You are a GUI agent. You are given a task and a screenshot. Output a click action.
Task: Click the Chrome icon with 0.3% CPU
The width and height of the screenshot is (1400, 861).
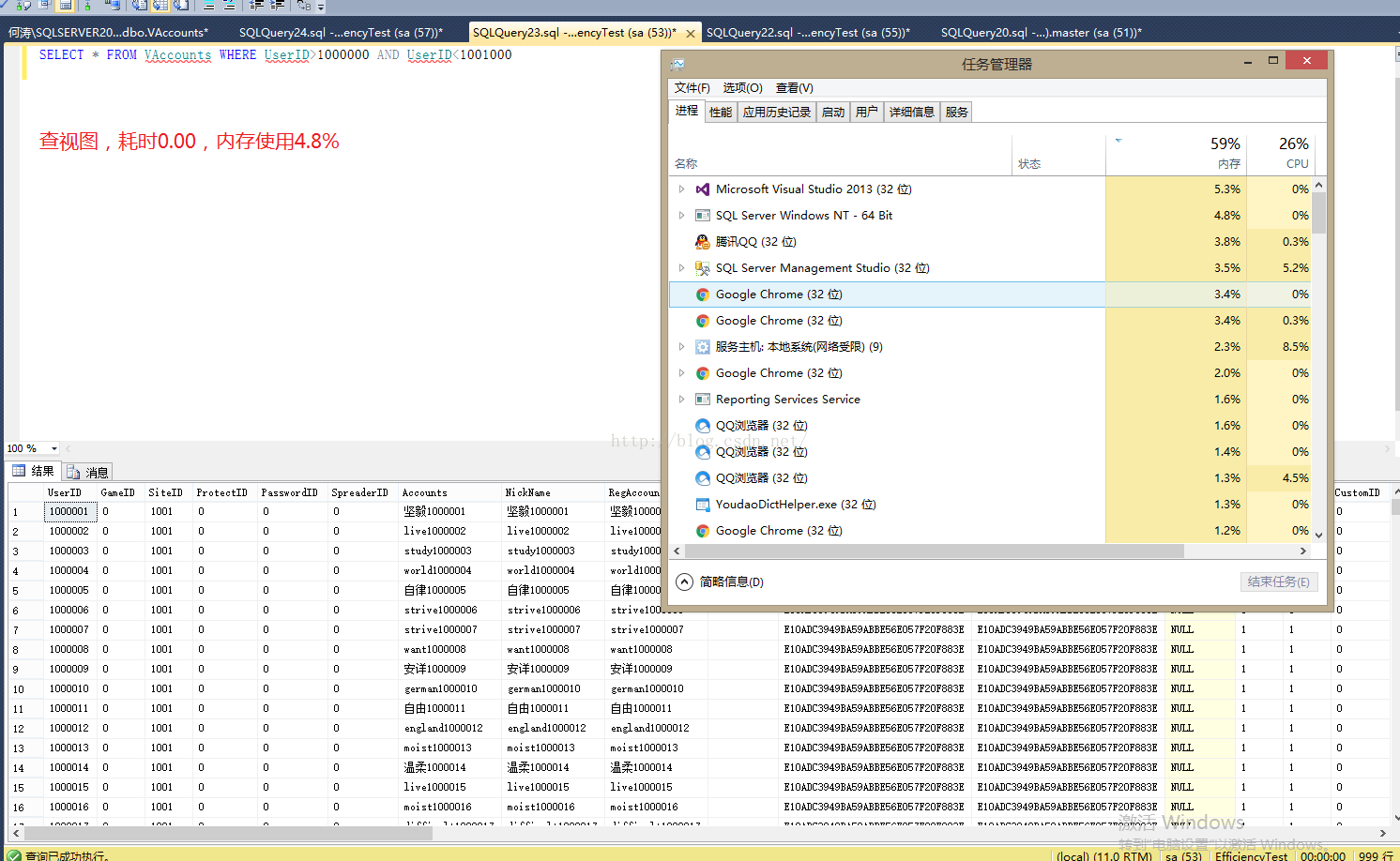pyautogui.click(x=702, y=321)
